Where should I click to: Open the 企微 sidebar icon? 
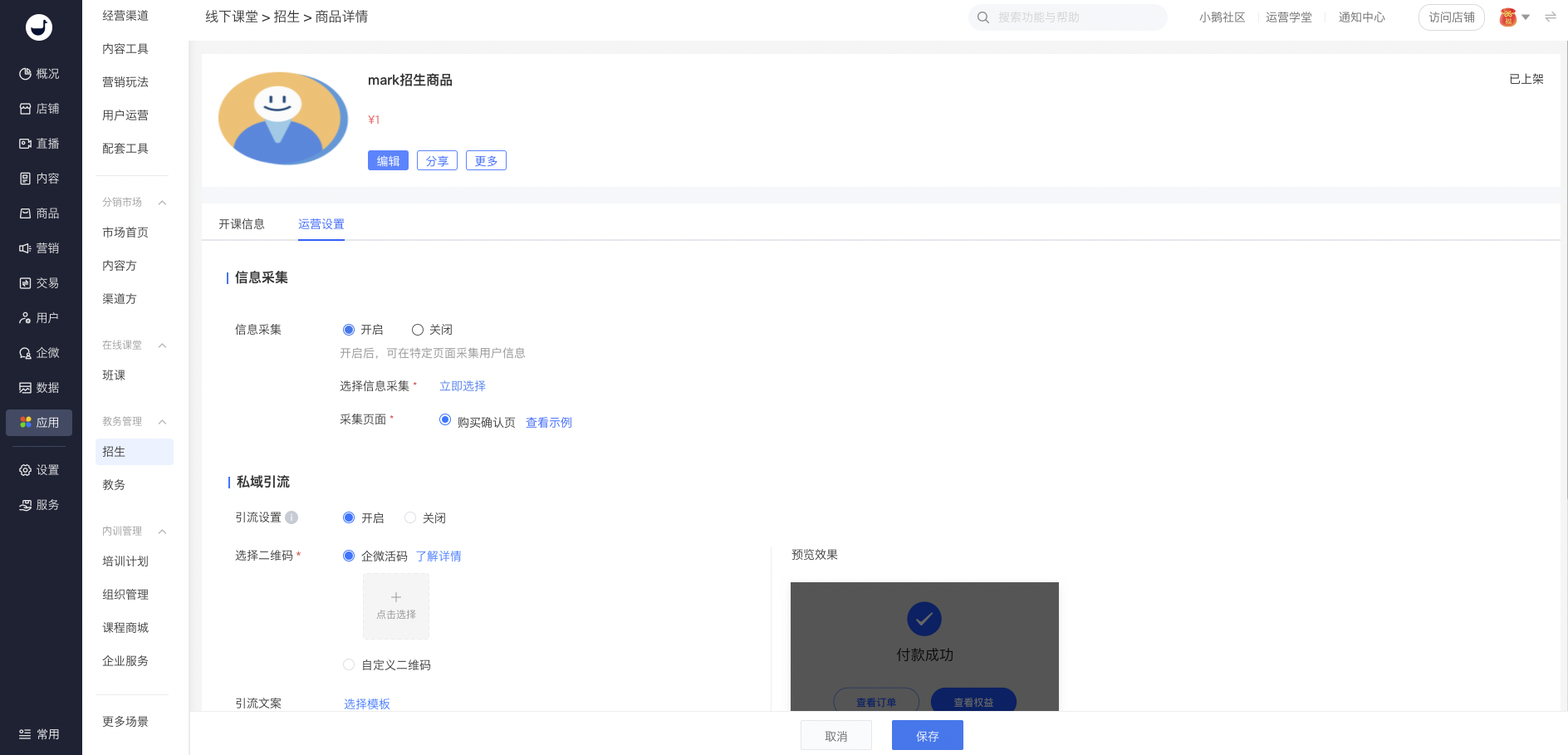(x=25, y=353)
